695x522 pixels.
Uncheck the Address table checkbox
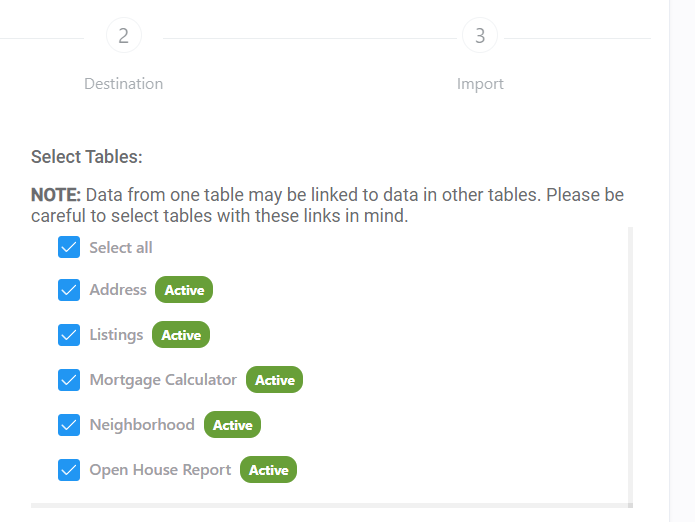point(69,290)
